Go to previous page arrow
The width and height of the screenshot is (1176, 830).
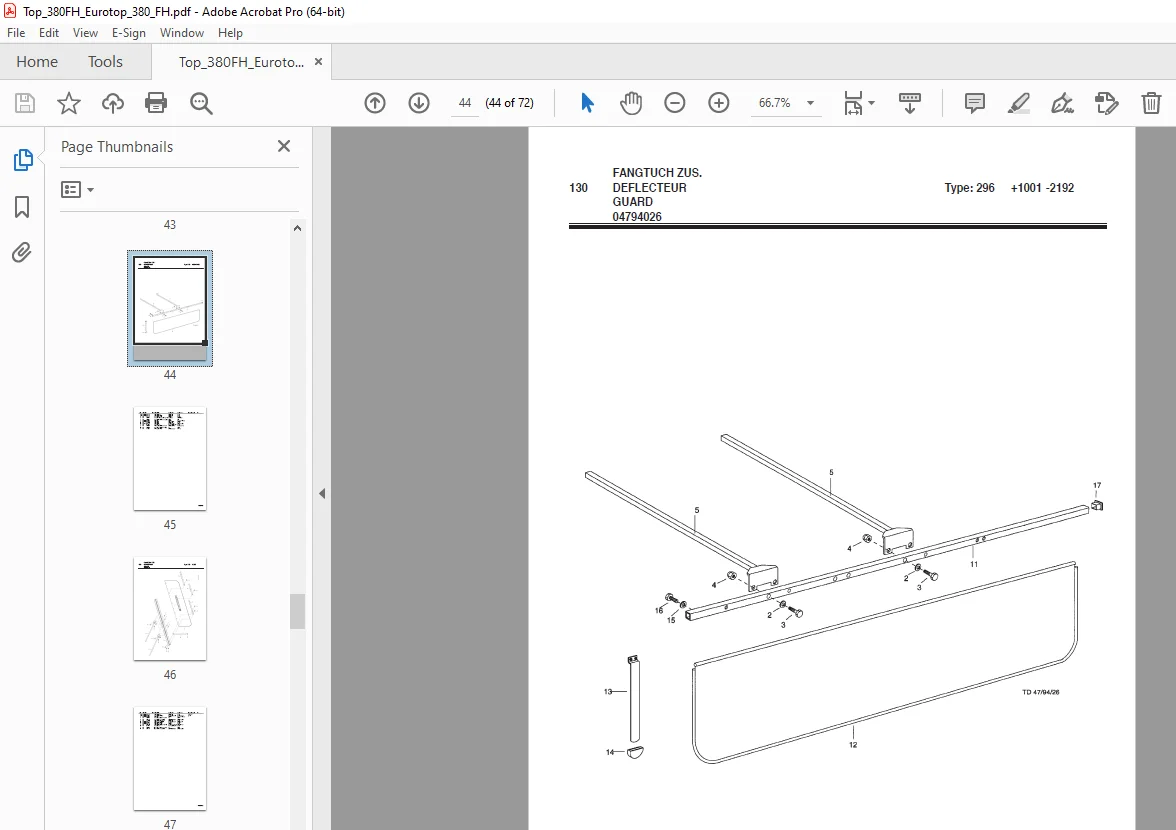pyautogui.click(x=375, y=103)
